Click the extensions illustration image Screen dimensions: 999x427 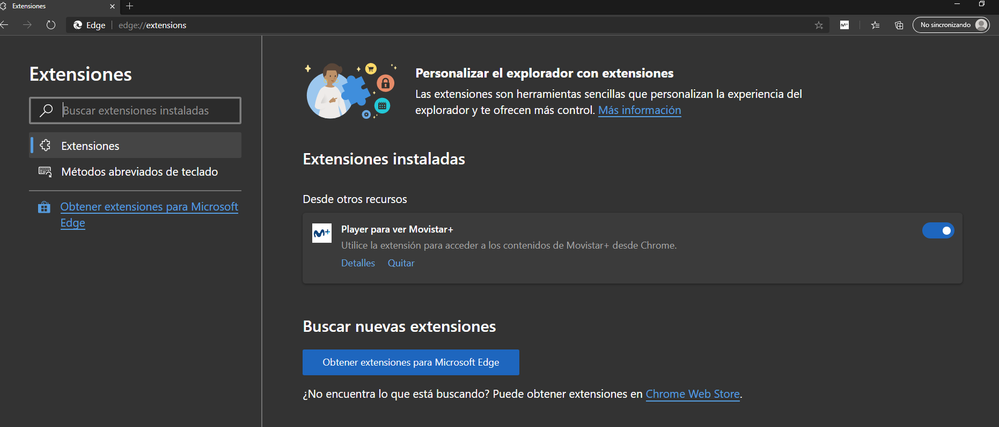pos(350,91)
